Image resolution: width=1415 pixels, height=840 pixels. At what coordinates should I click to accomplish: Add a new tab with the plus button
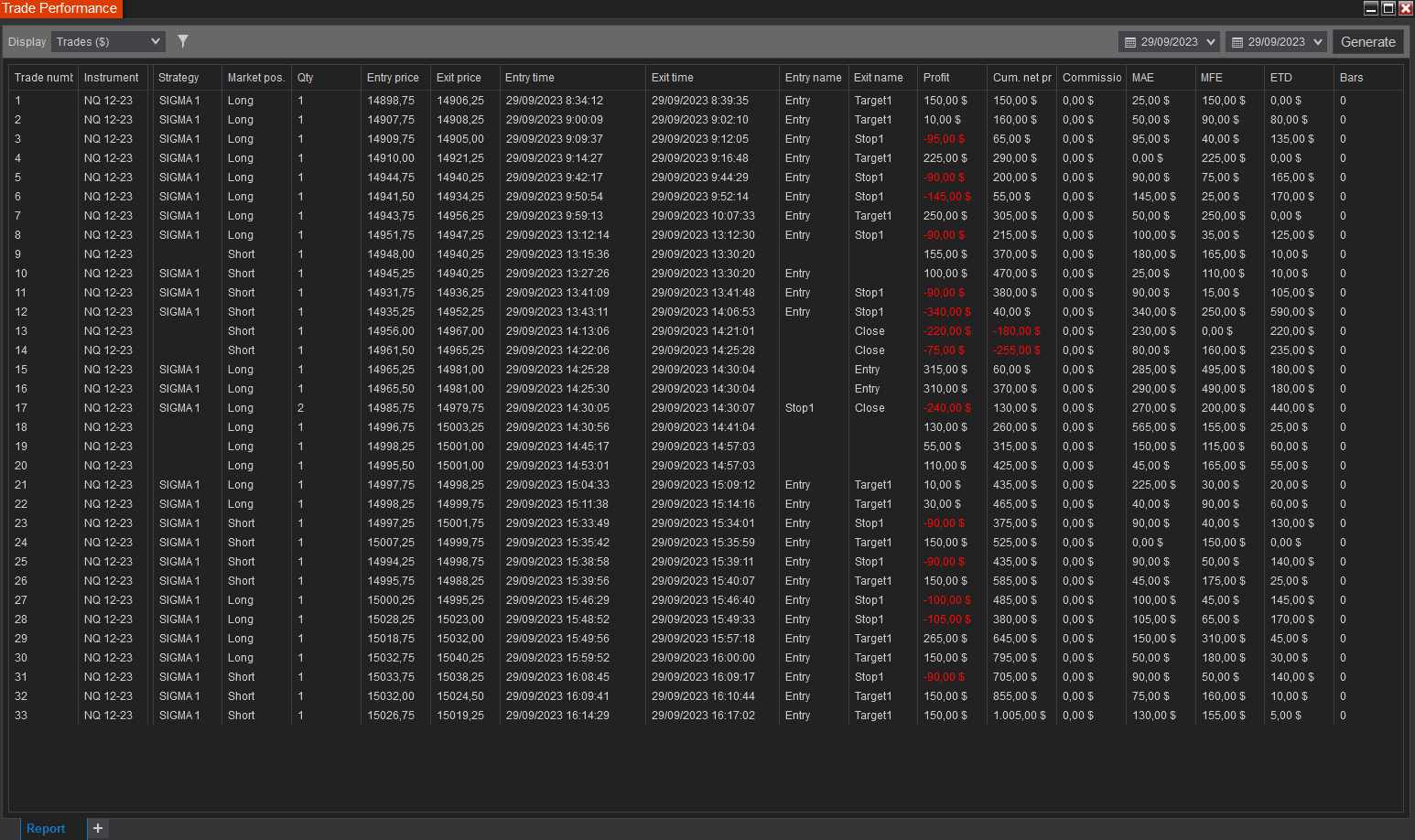pos(98,828)
